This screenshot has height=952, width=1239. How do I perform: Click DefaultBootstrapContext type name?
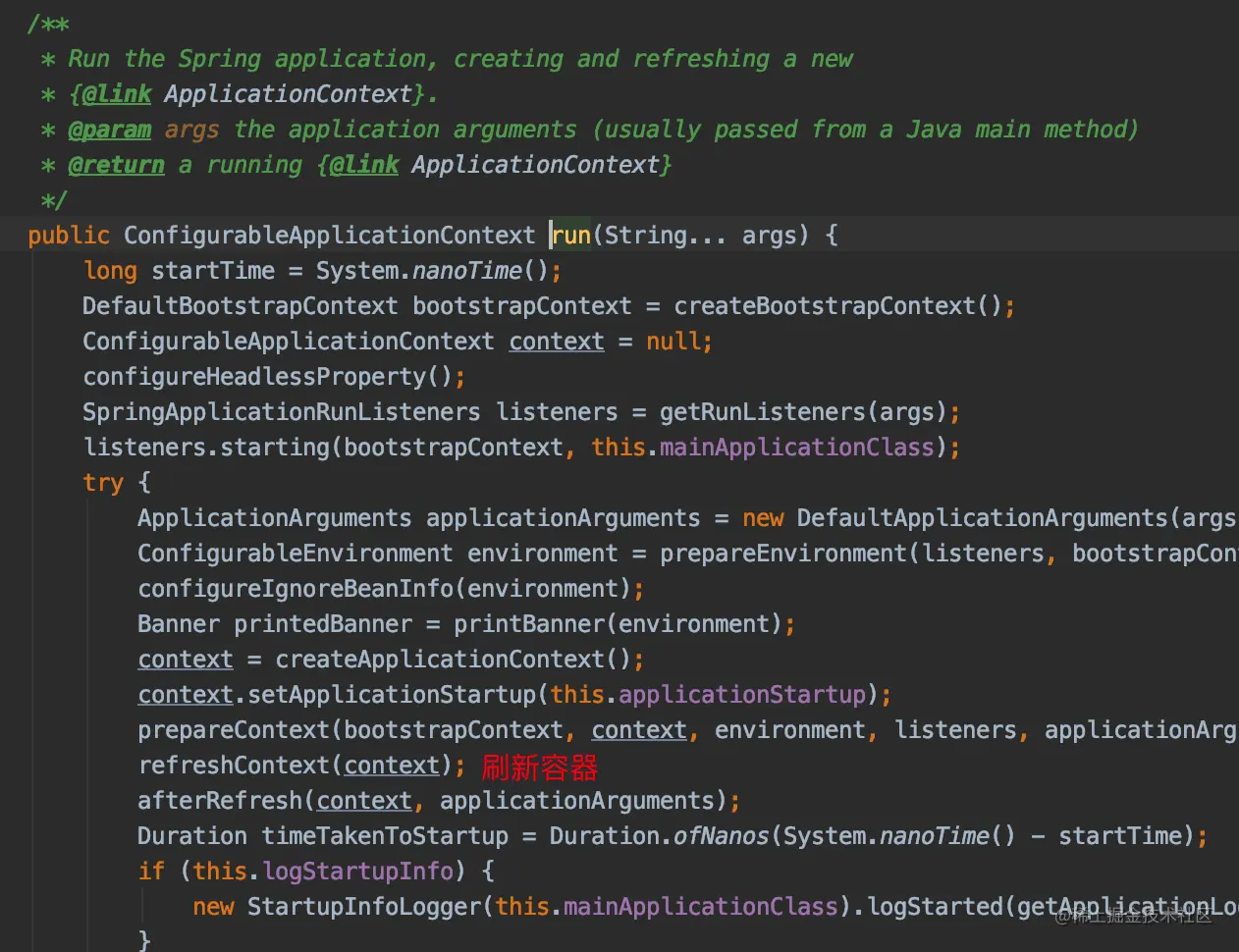241,306
